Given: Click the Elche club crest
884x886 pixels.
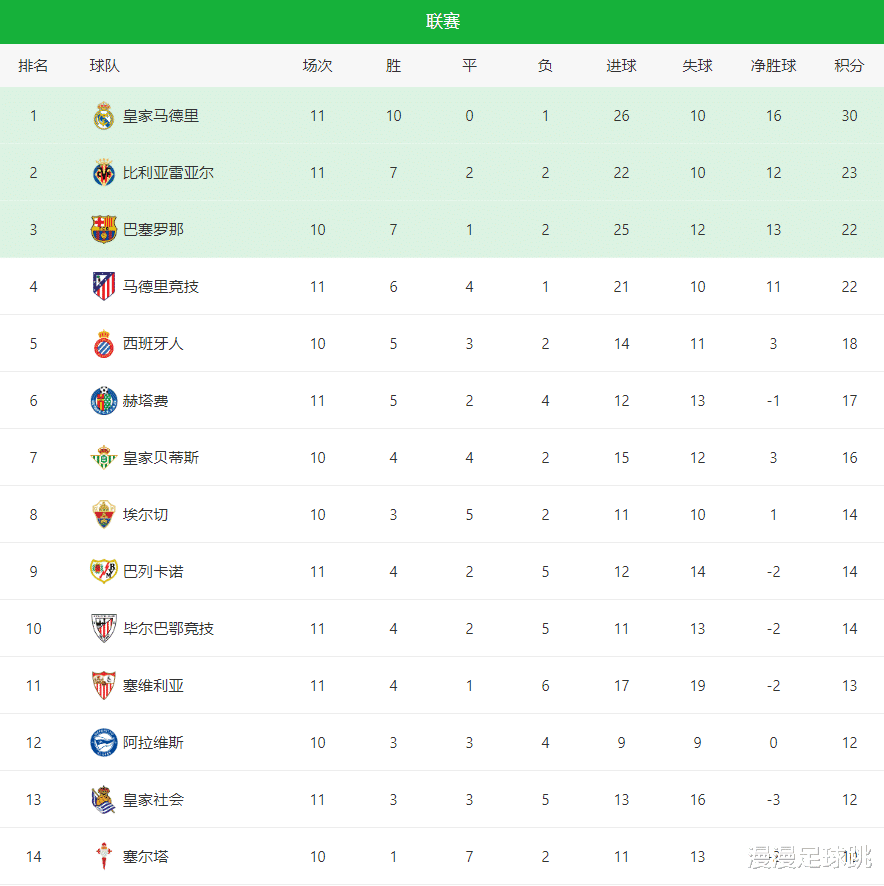Looking at the screenshot, I should coord(104,515).
